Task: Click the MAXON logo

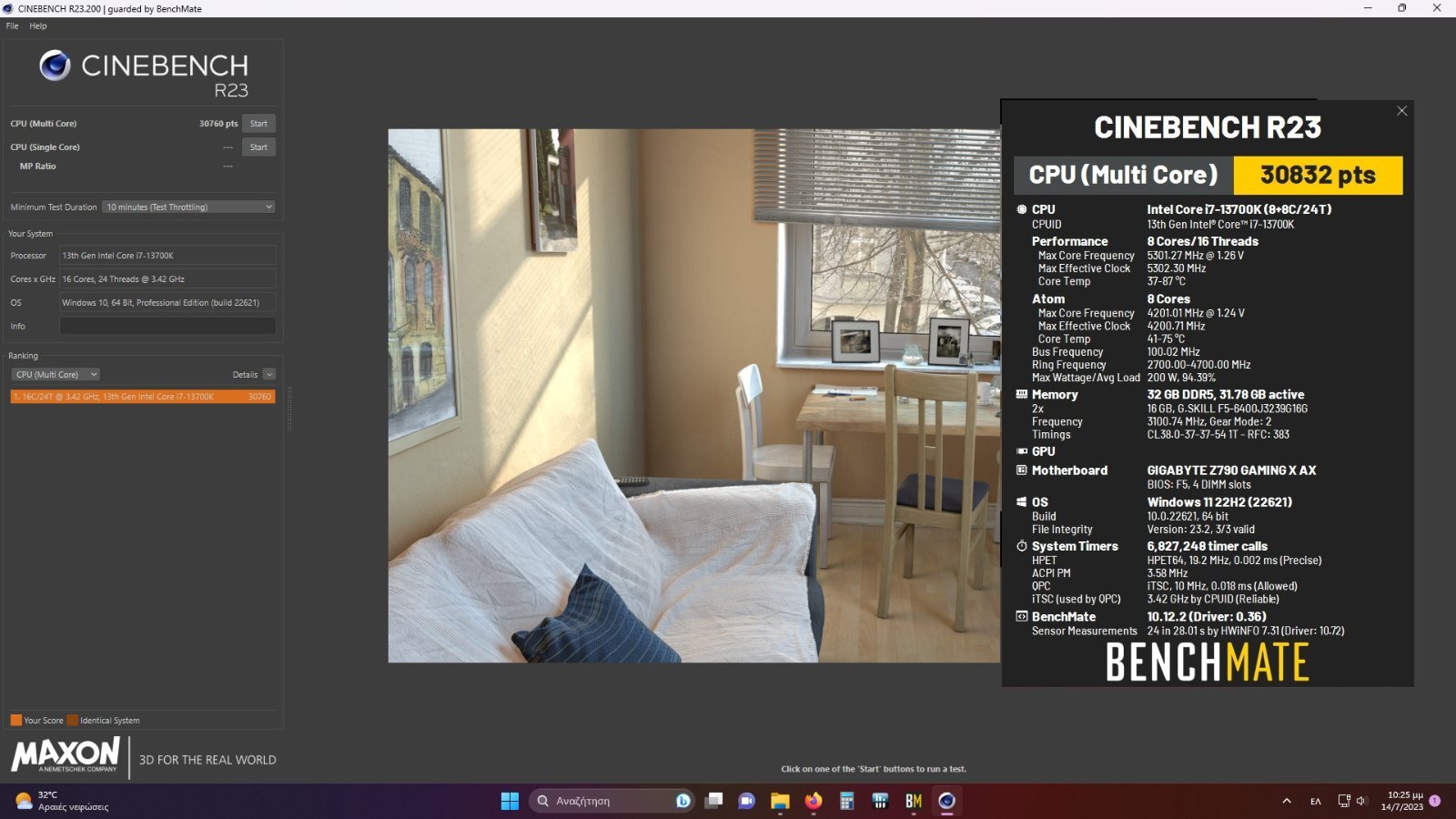Action: pyautogui.click(x=66, y=754)
